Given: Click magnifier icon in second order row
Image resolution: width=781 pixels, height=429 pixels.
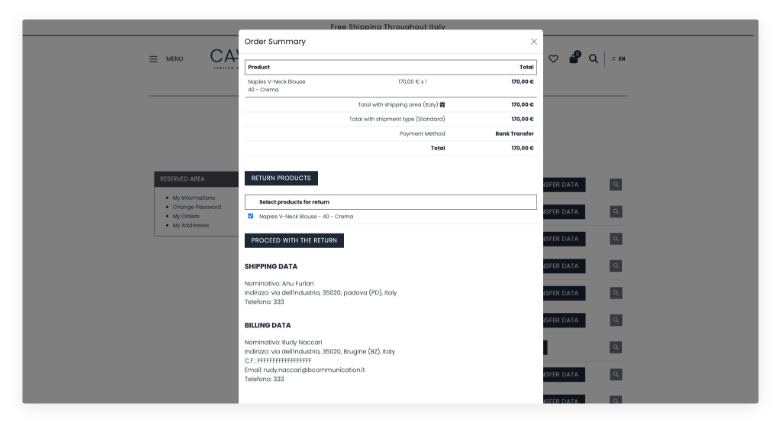Looking at the screenshot, I should (x=615, y=212).
